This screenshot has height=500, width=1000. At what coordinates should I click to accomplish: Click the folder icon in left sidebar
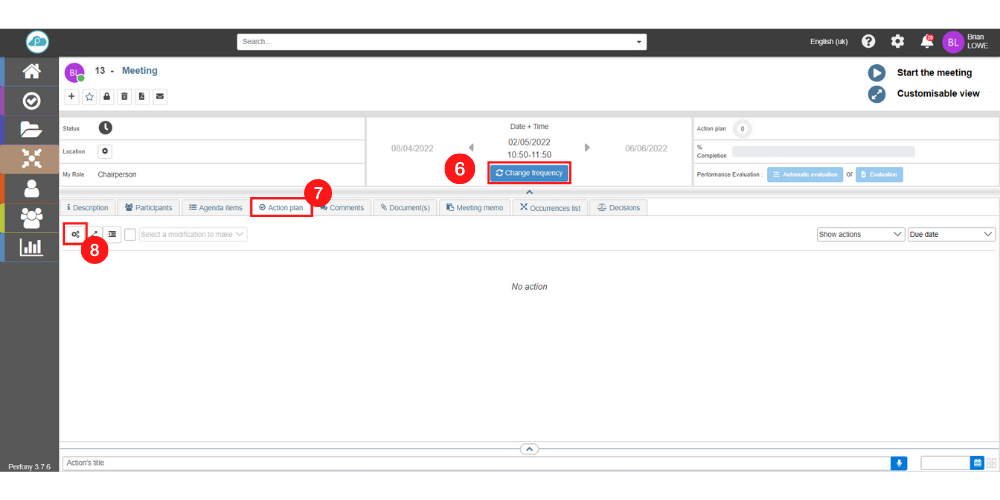31,129
